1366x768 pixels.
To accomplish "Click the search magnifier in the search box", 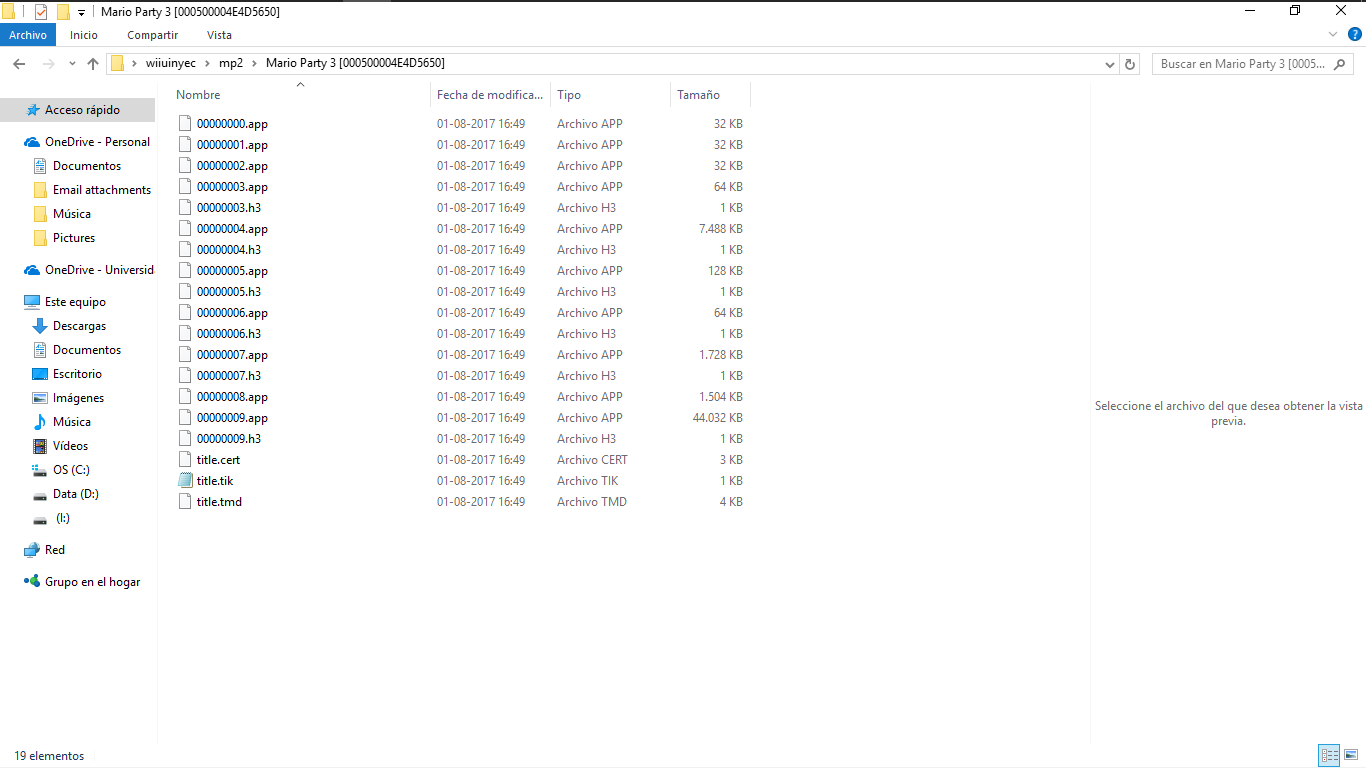I will point(1340,63).
